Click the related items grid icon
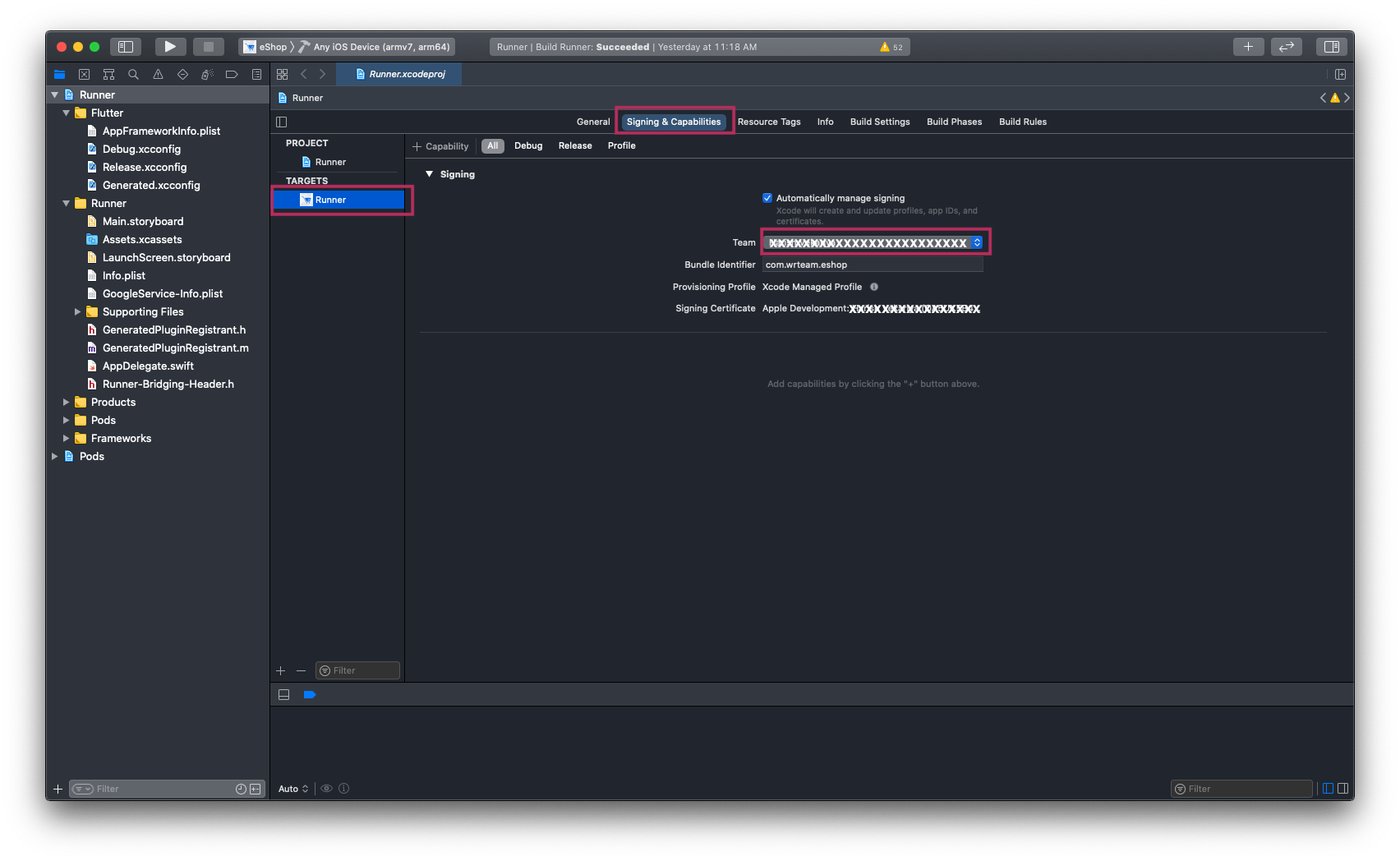Image resolution: width=1400 pixels, height=861 pixels. (282, 74)
